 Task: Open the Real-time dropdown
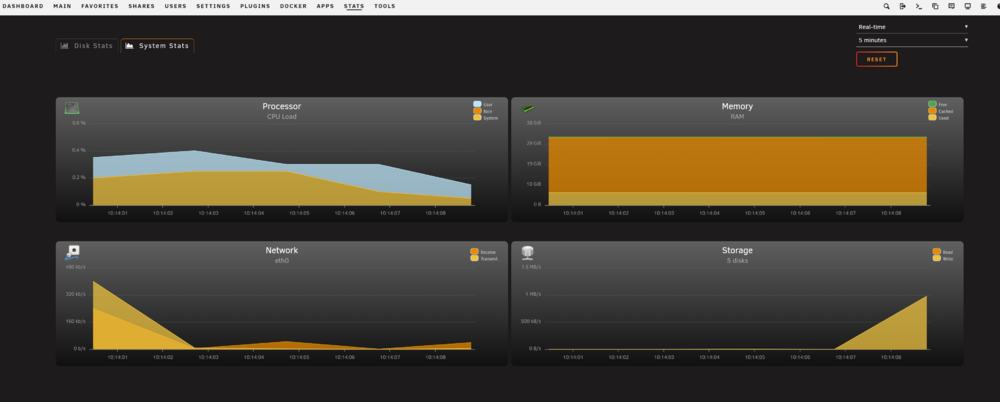tap(912, 27)
